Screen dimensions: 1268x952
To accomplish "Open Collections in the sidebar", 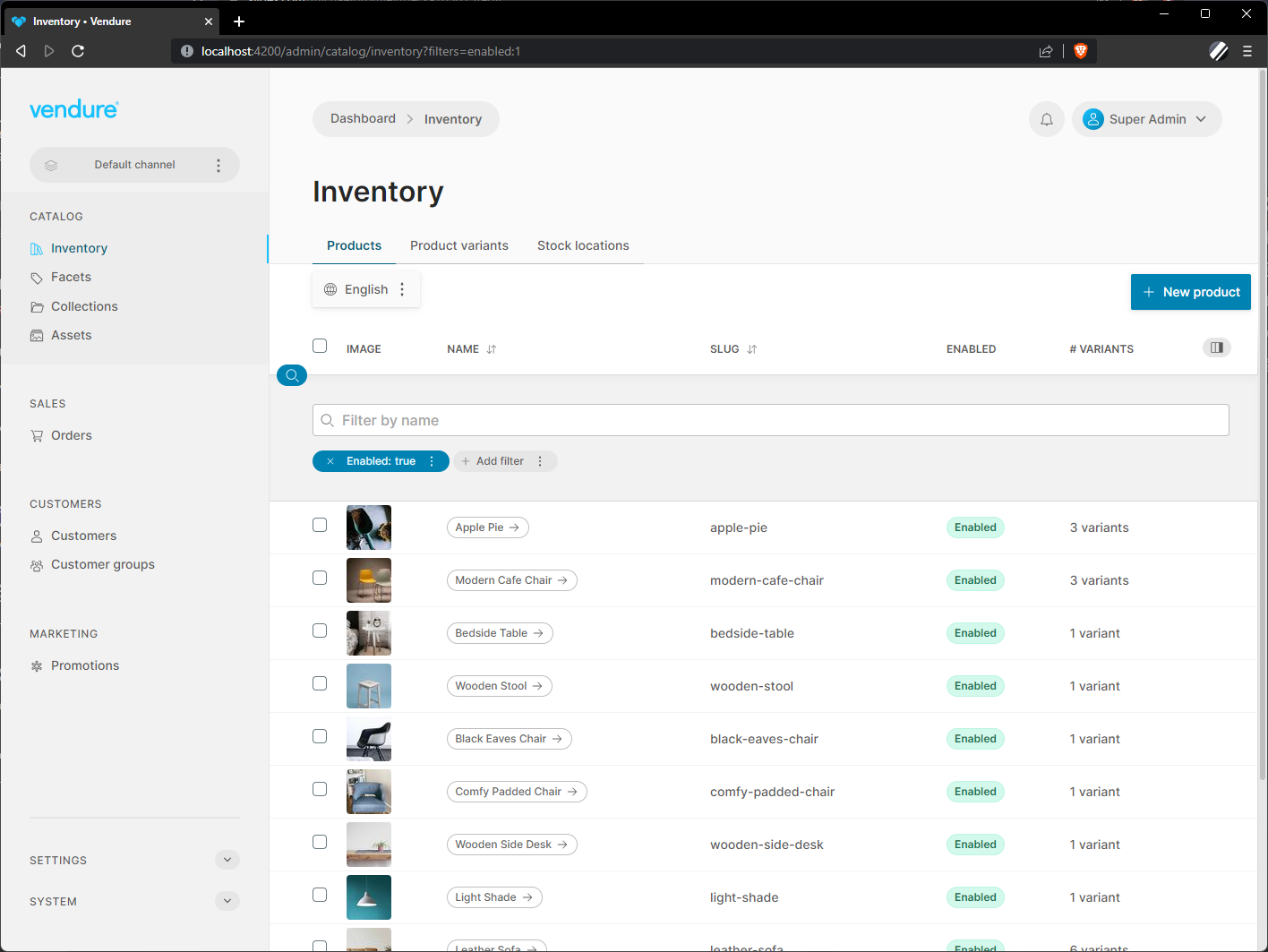I will [x=84, y=306].
